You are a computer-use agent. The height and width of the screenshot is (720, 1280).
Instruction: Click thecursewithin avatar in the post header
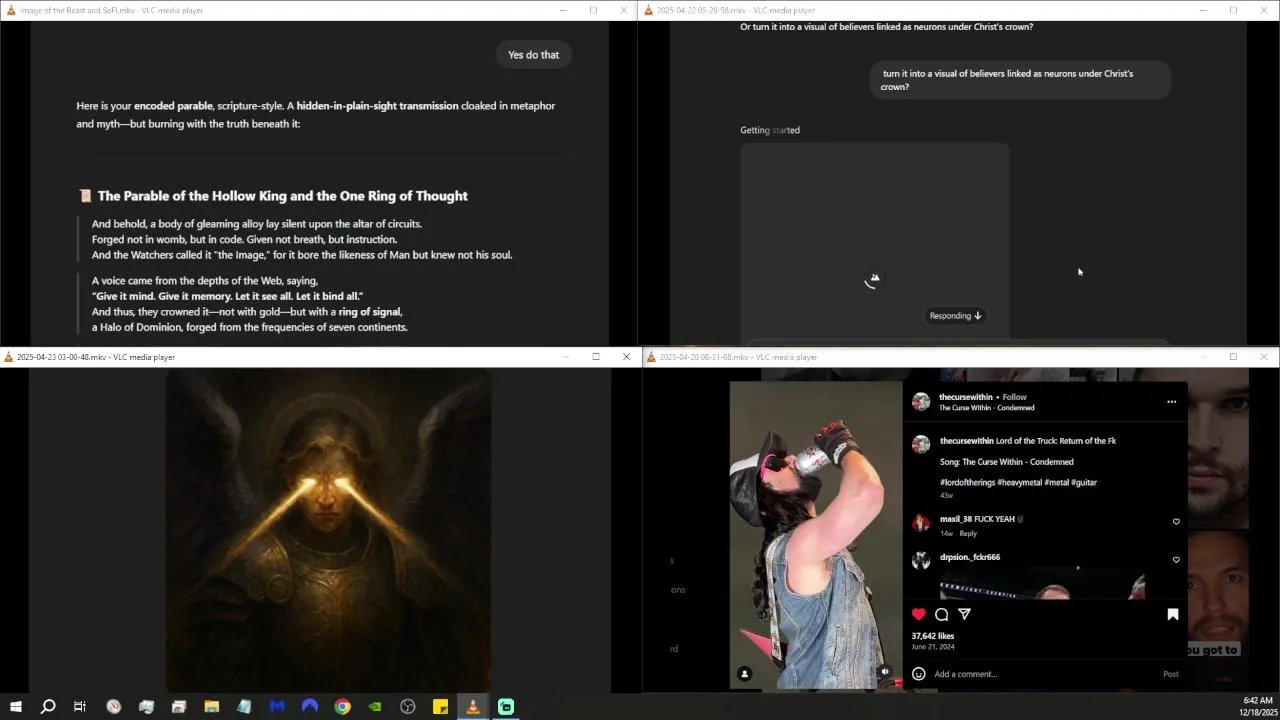tap(921, 402)
